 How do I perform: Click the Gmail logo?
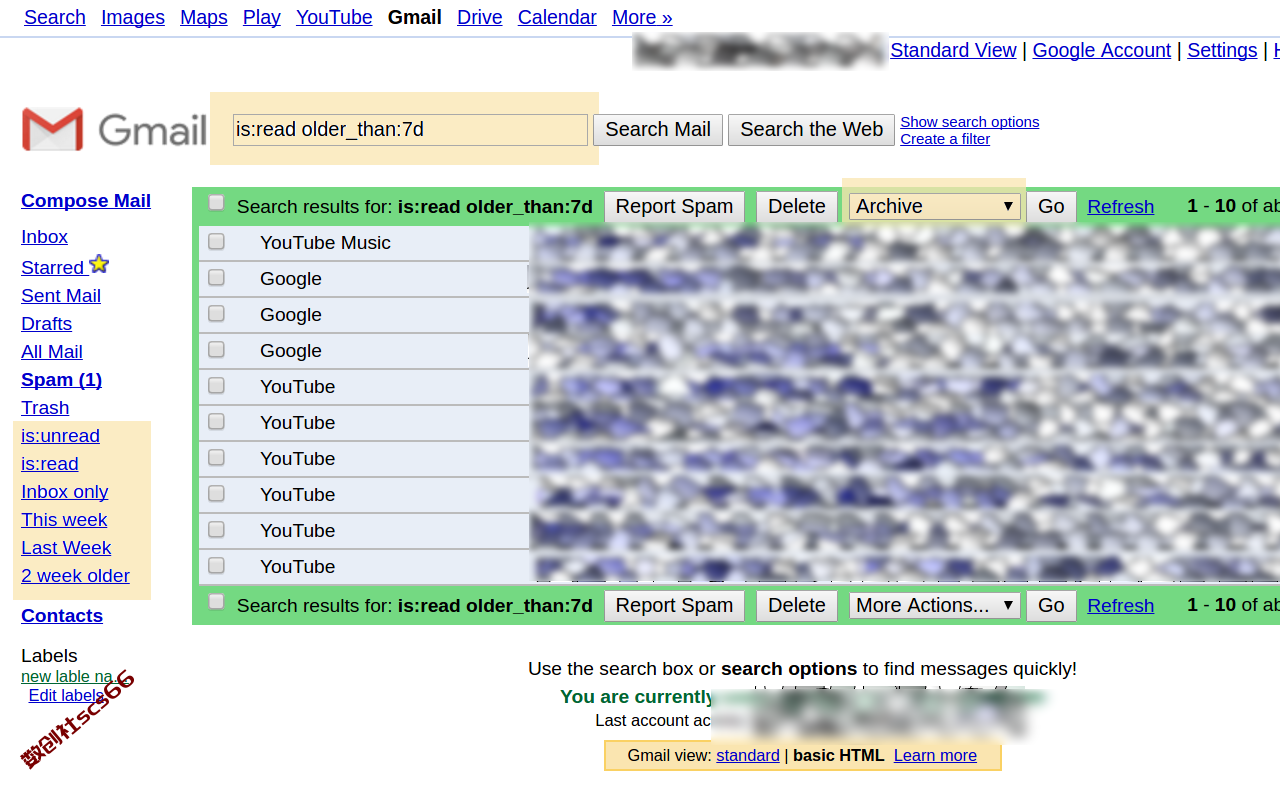point(114,129)
